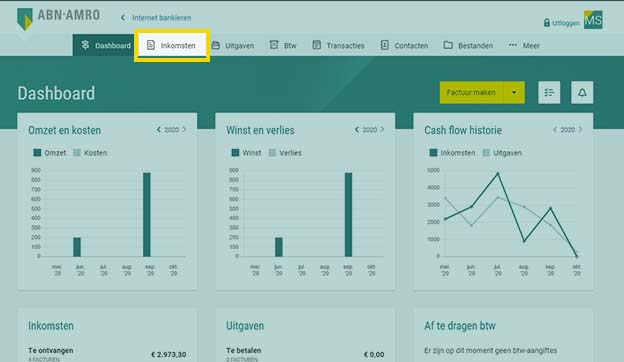The height and width of the screenshot is (362, 624).
Task: Open the task checklist icon button
Action: click(x=549, y=93)
